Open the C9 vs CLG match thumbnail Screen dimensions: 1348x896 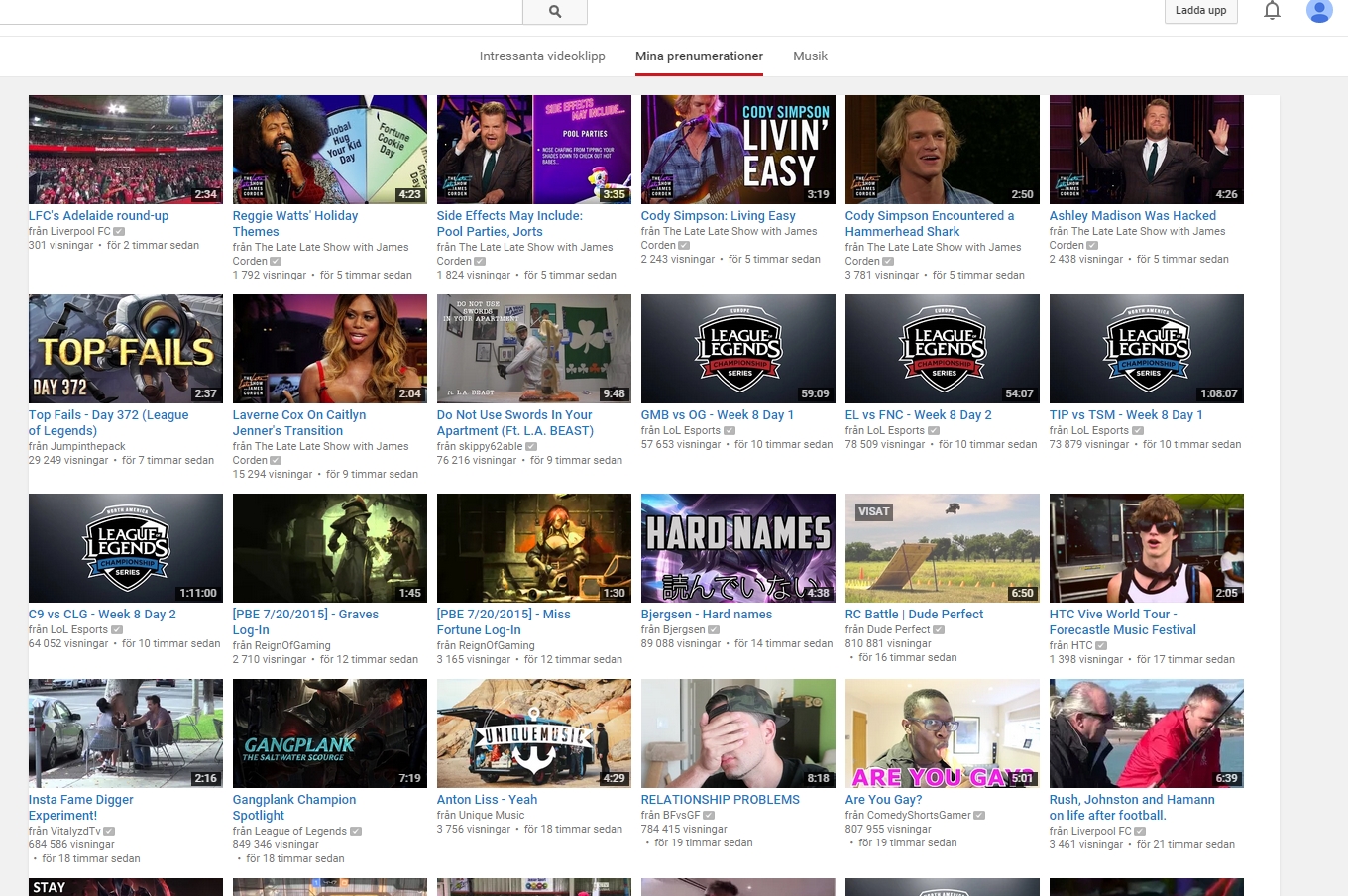tap(126, 548)
